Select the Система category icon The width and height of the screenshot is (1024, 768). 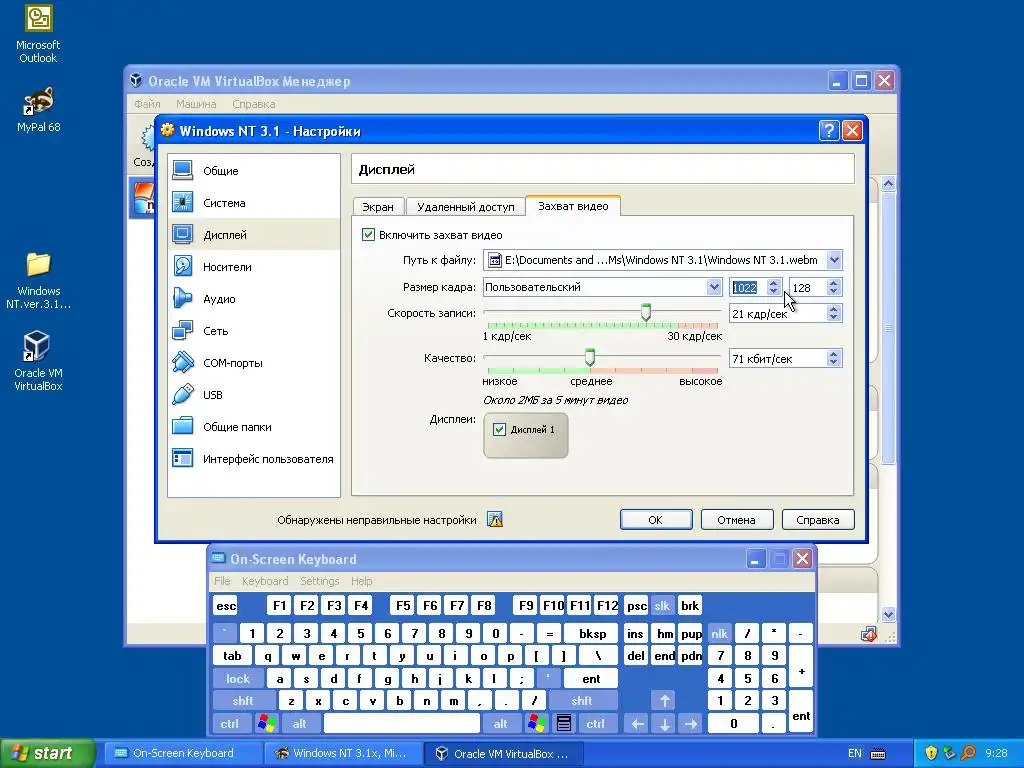point(182,202)
